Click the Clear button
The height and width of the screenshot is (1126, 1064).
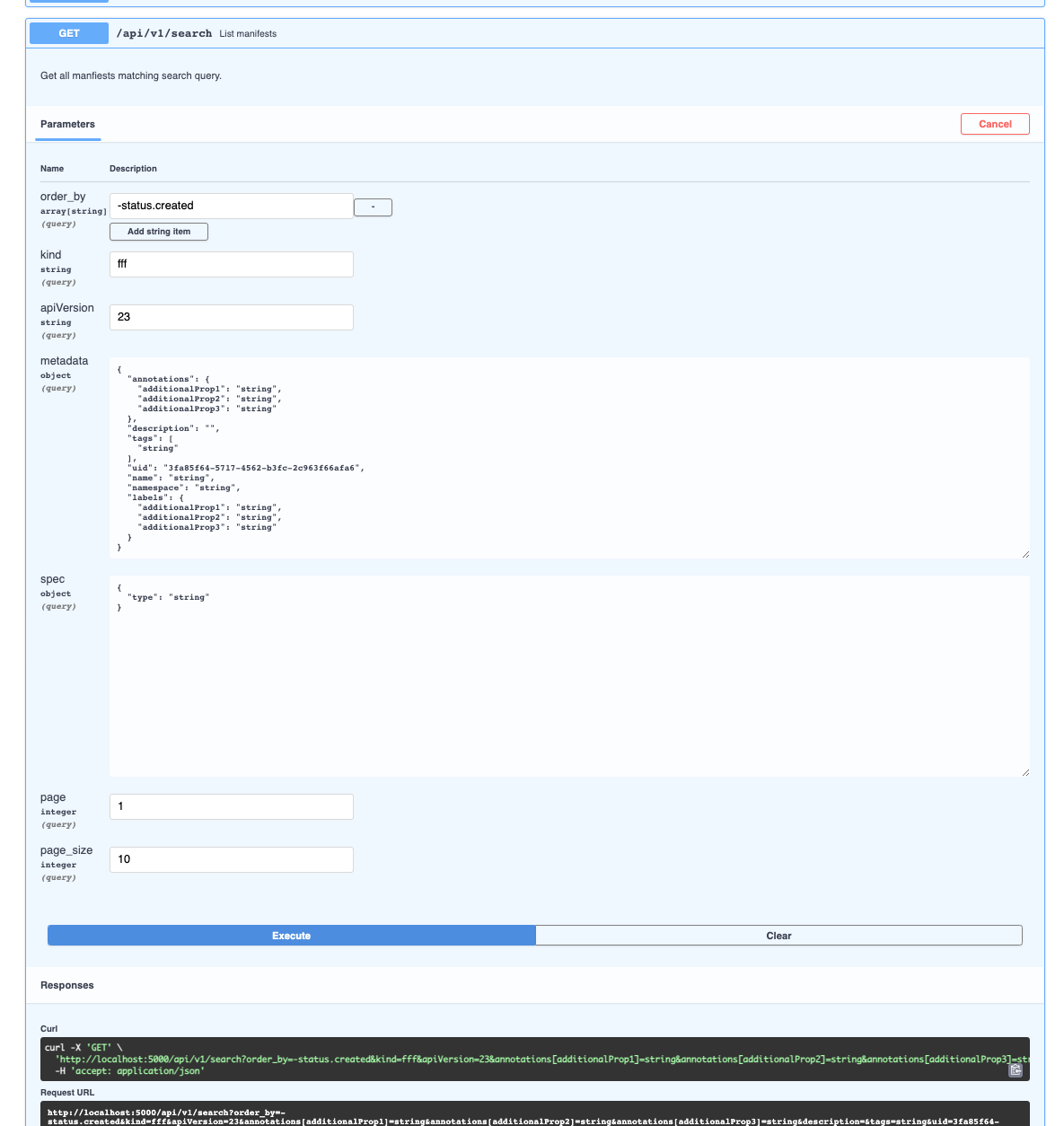point(778,936)
